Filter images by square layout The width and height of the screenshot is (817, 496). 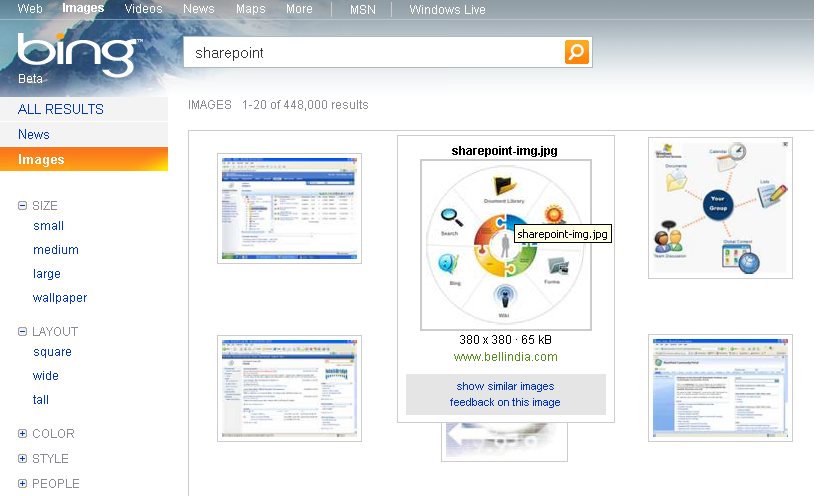coord(52,352)
